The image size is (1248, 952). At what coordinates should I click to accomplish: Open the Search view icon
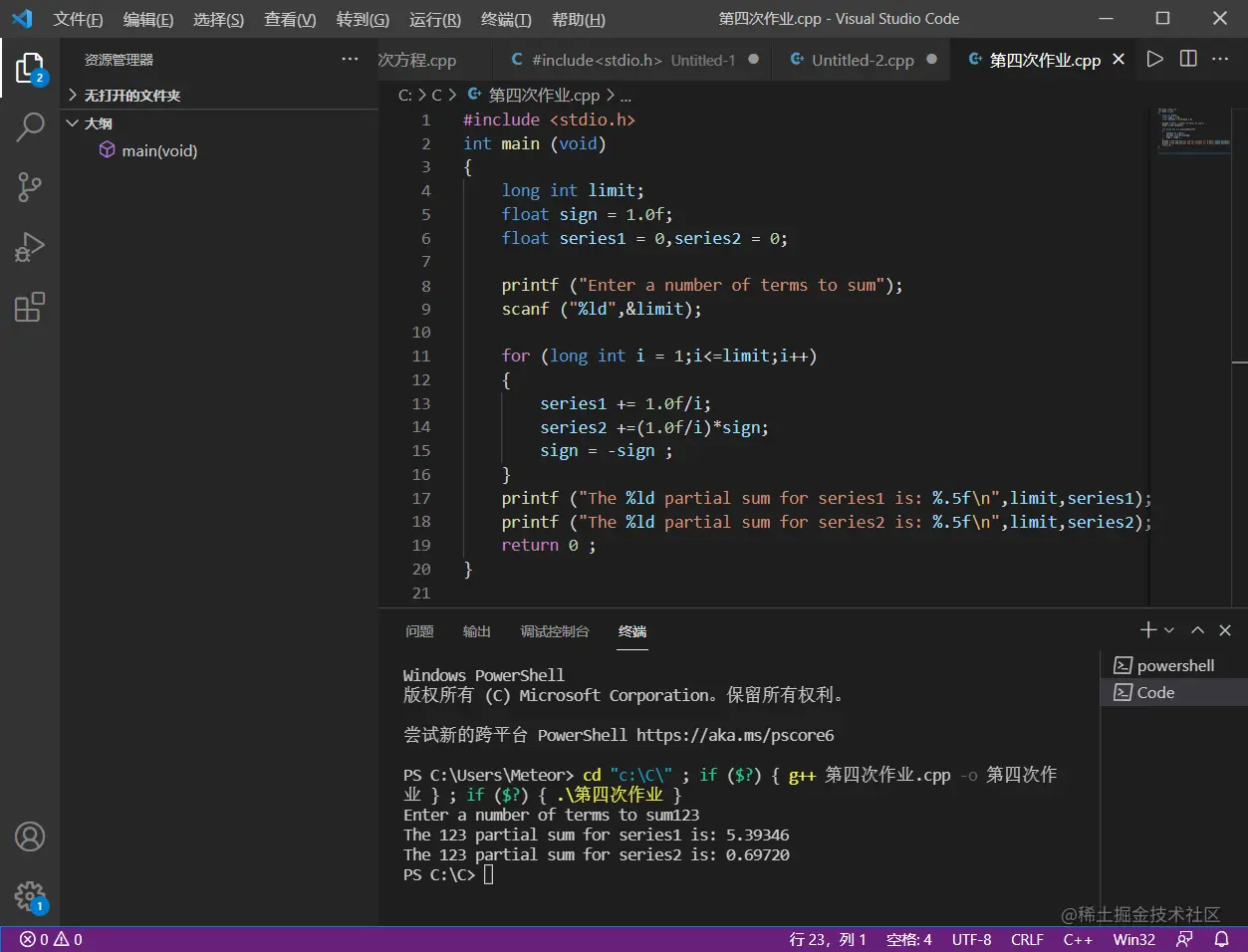point(30,127)
